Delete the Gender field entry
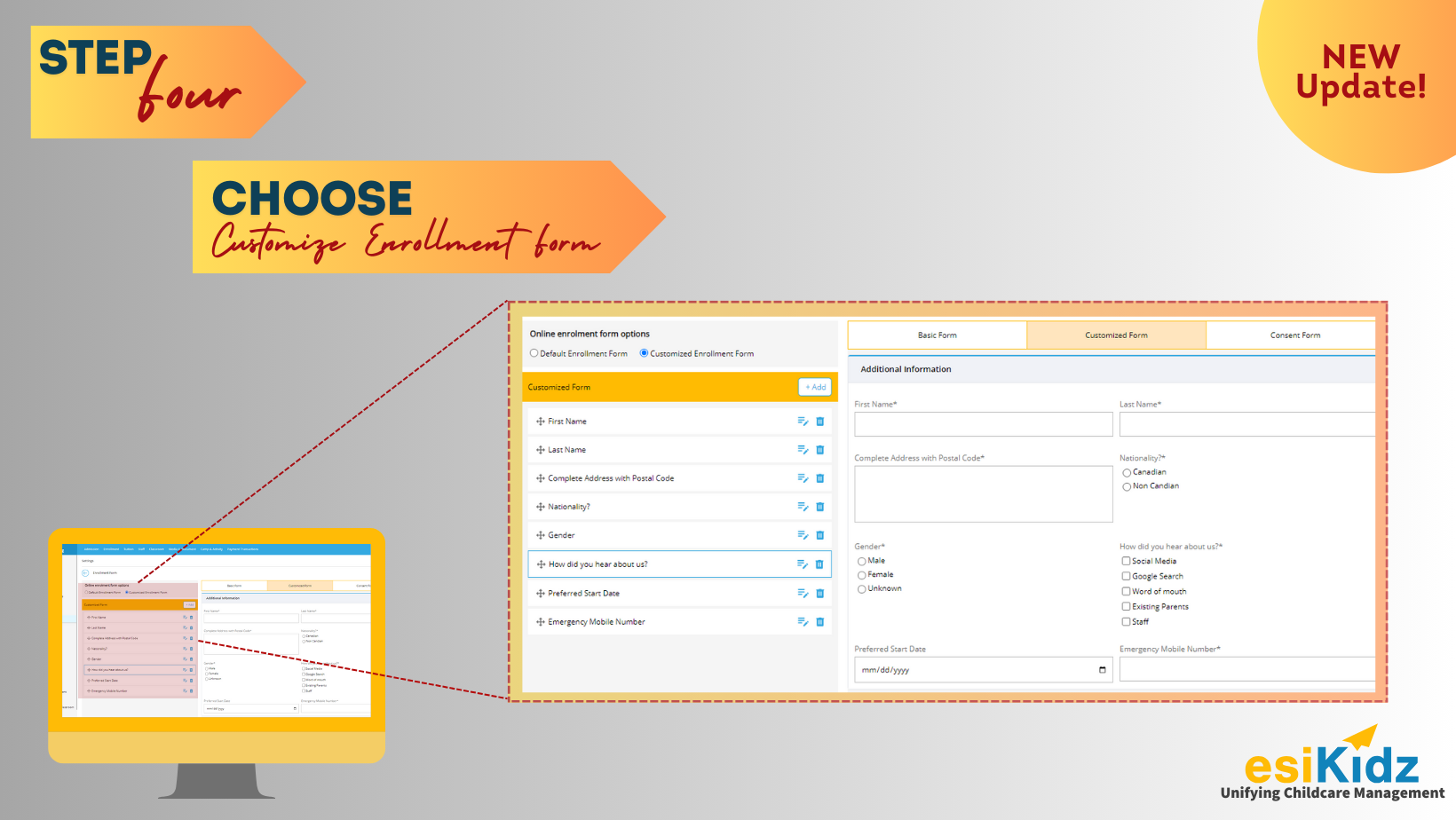This screenshot has width=1456, height=820. pos(819,535)
